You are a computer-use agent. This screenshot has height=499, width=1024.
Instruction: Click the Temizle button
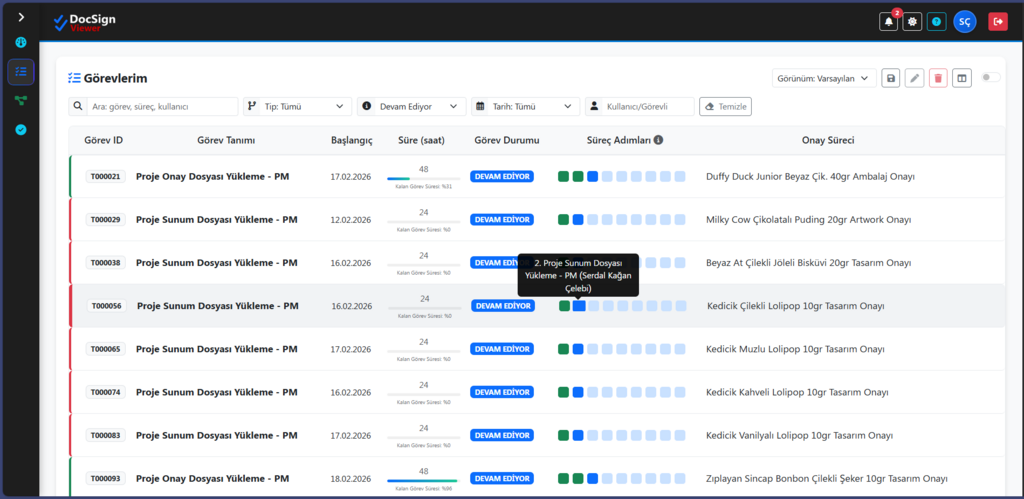pos(725,106)
